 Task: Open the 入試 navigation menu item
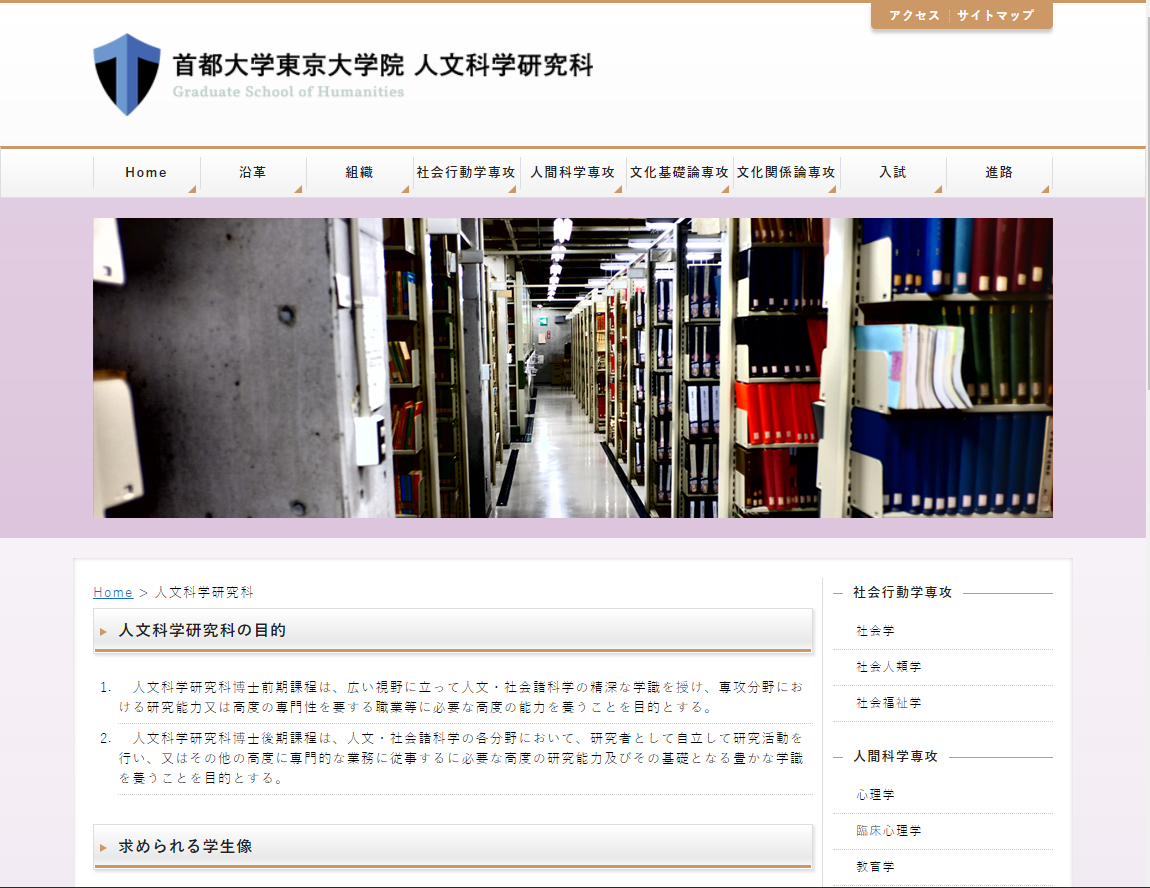pyautogui.click(x=893, y=172)
